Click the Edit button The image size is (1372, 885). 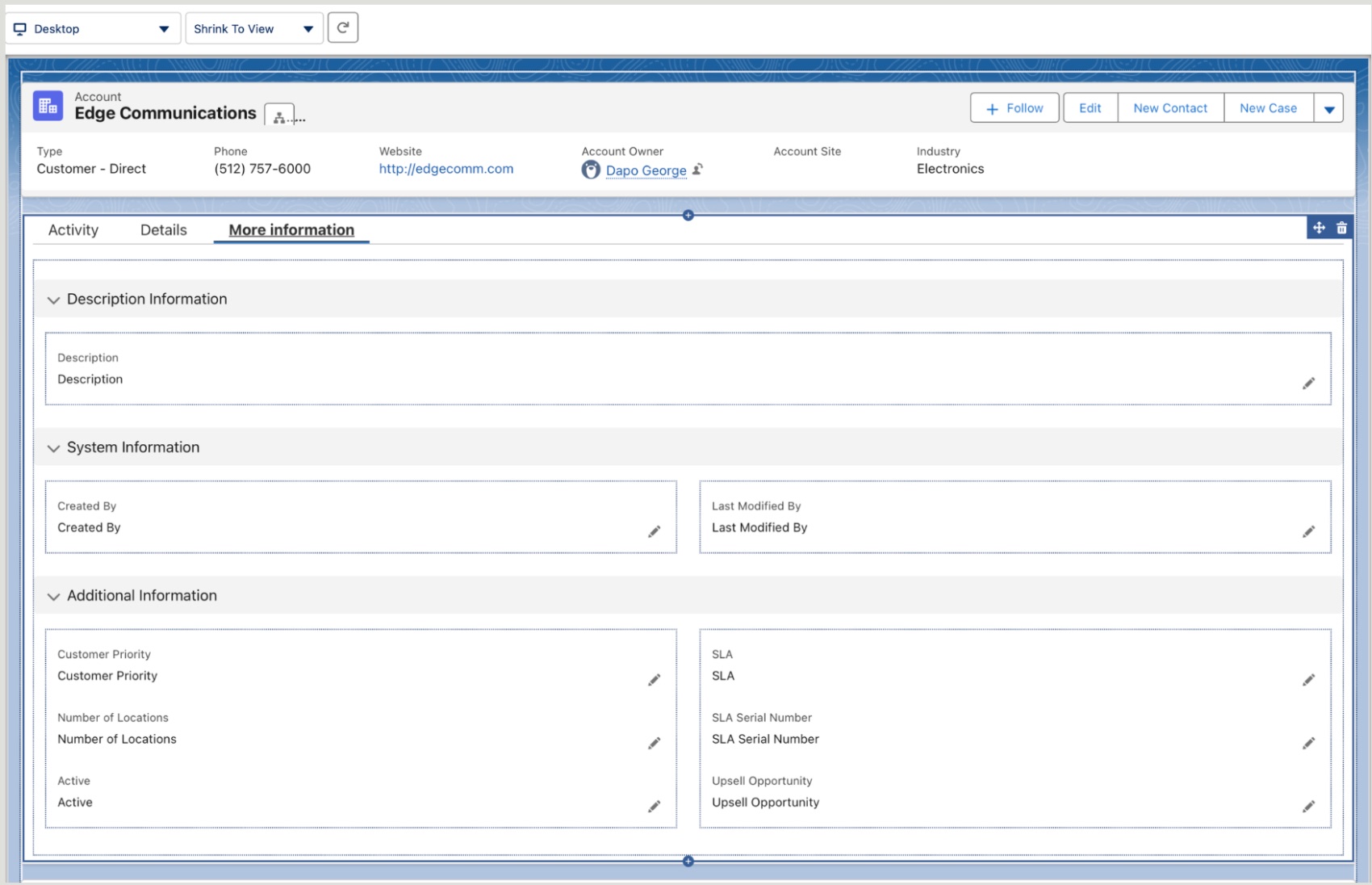pos(1090,108)
